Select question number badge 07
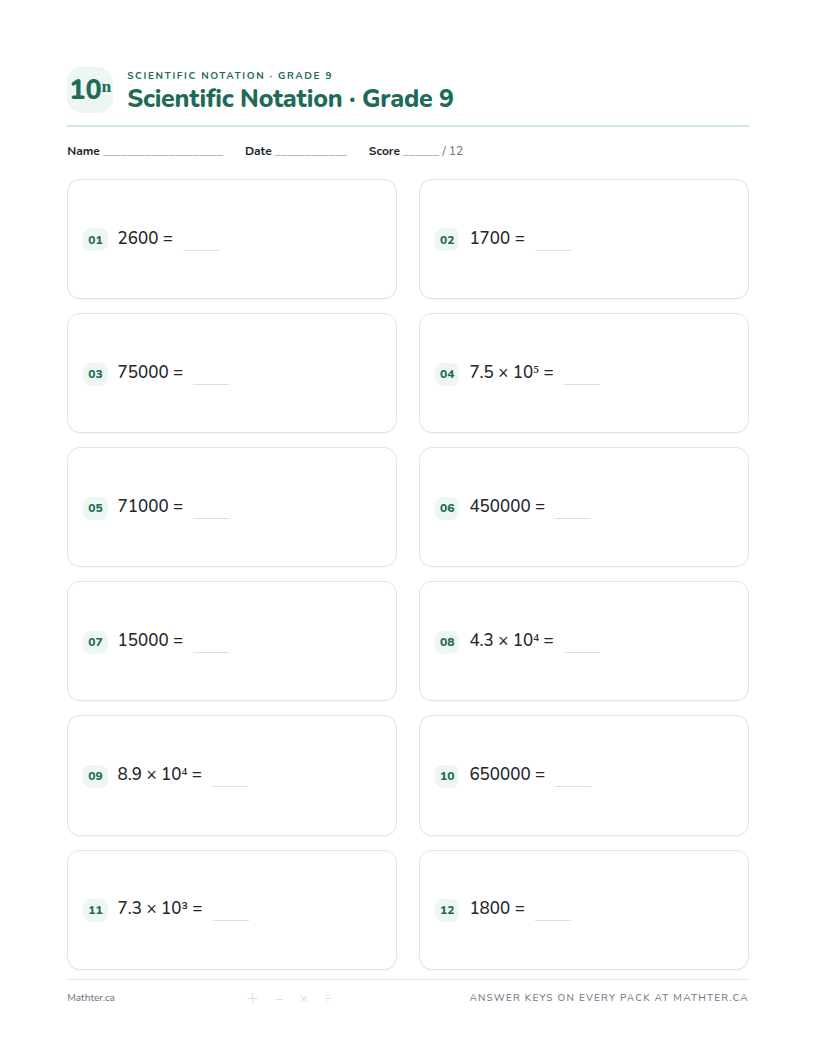 click(x=96, y=642)
